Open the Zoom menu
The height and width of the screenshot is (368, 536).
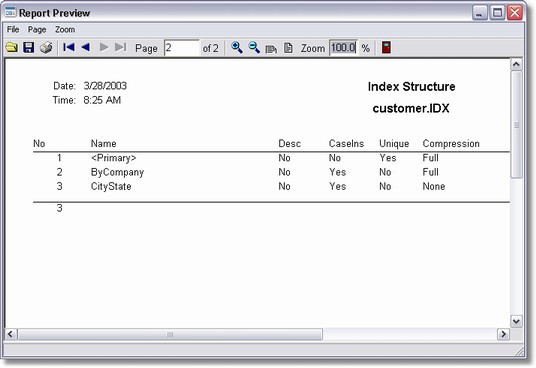pos(65,30)
